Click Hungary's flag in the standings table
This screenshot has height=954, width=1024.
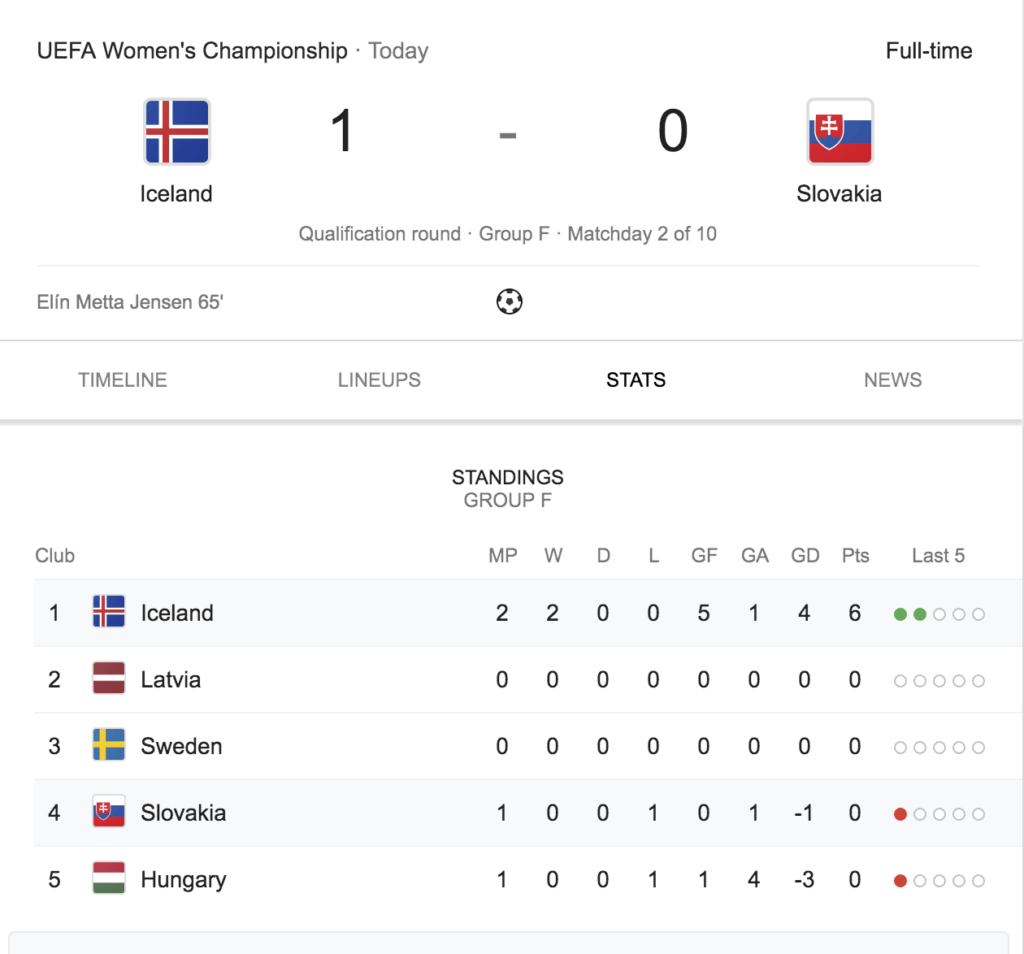(109, 878)
